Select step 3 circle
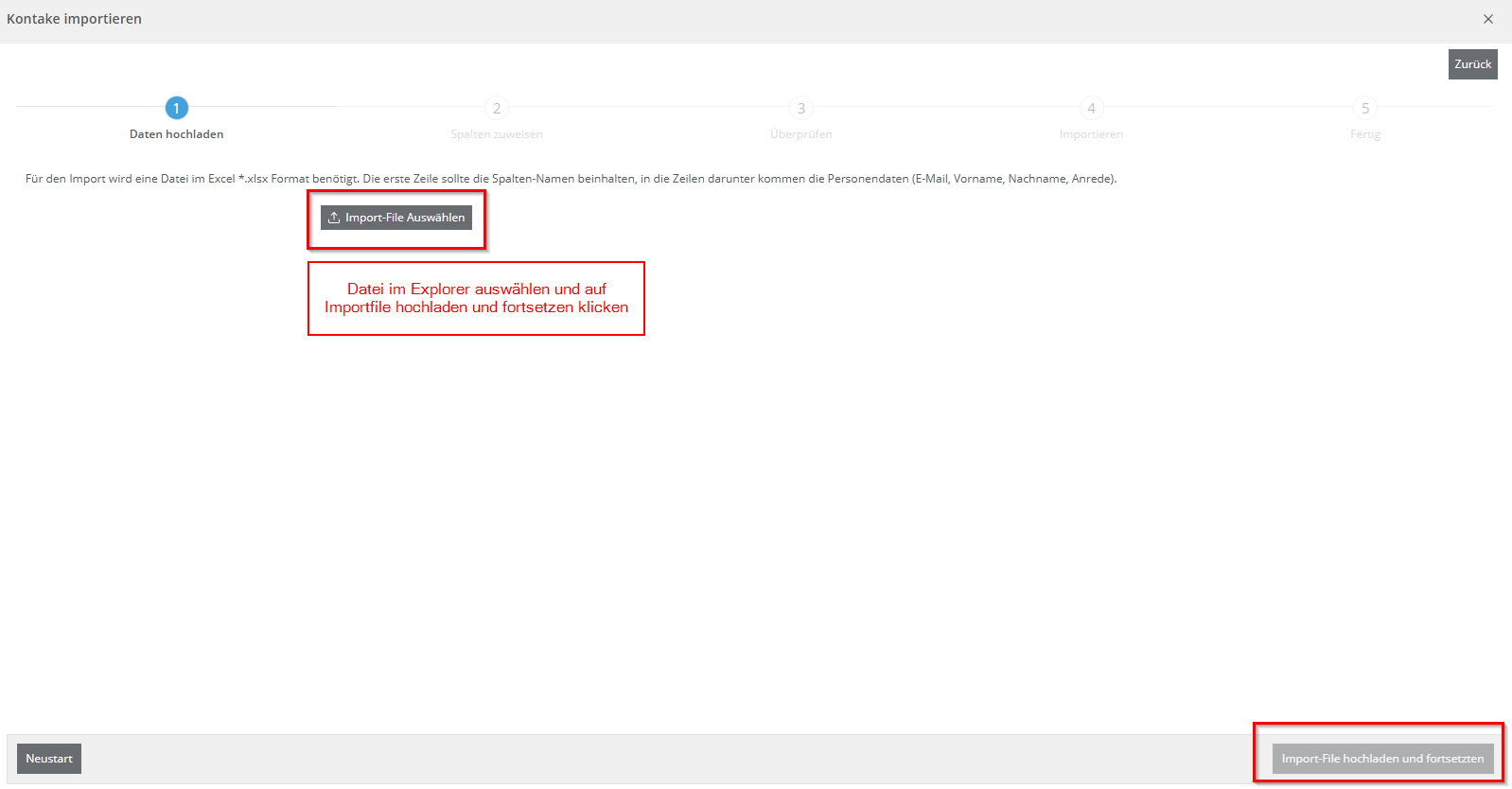1512x789 pixels. click(801, 108)
